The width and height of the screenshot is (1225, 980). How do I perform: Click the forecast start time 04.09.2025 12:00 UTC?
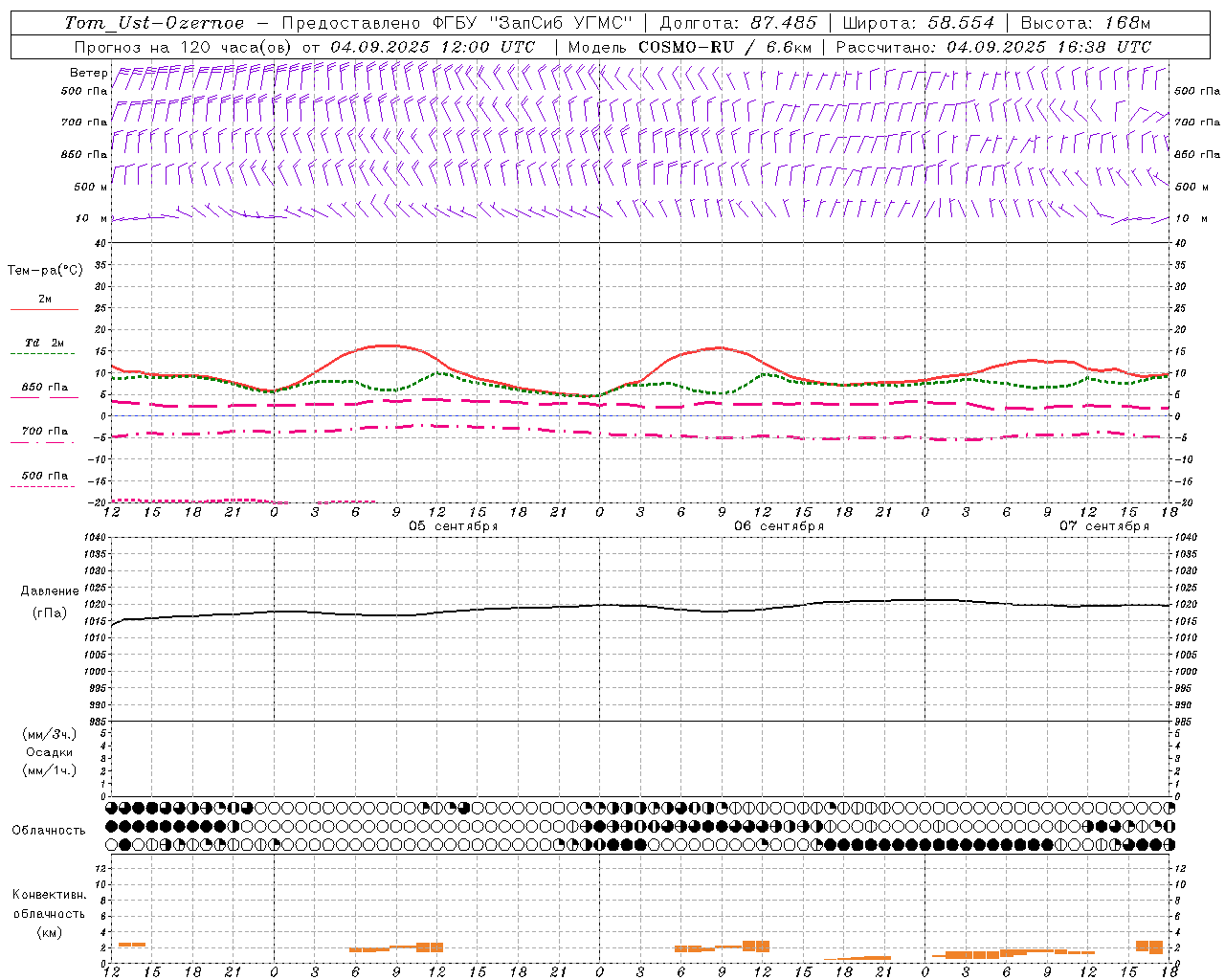coord(433,47)
